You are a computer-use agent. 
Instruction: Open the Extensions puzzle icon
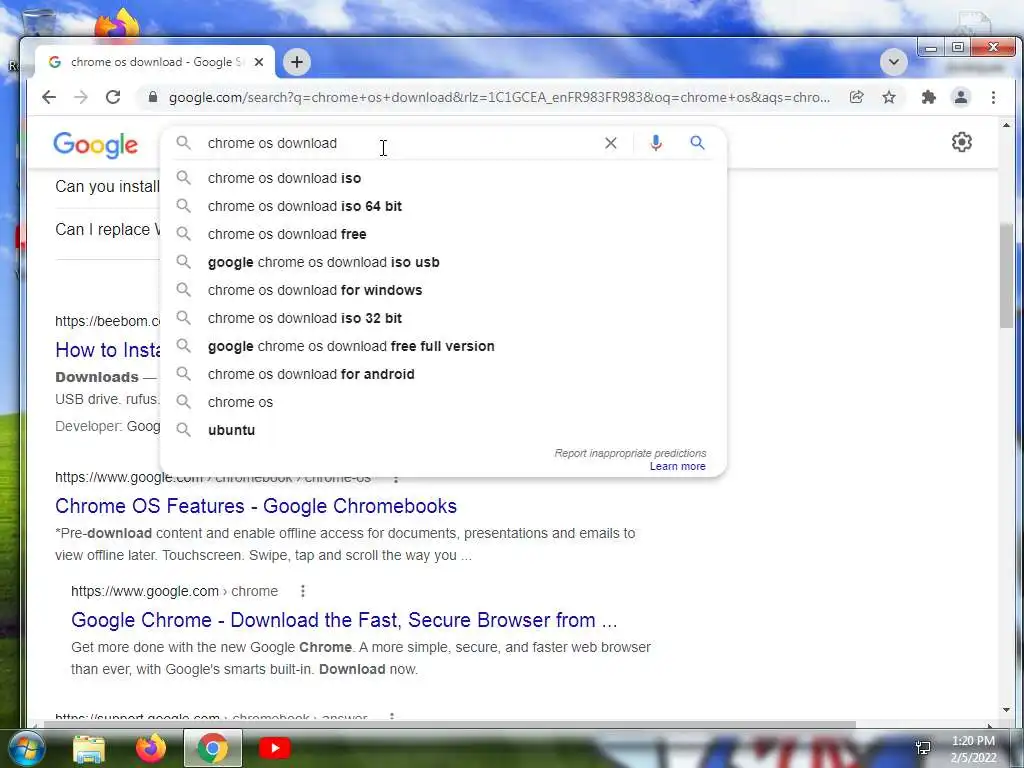[929, 97]
